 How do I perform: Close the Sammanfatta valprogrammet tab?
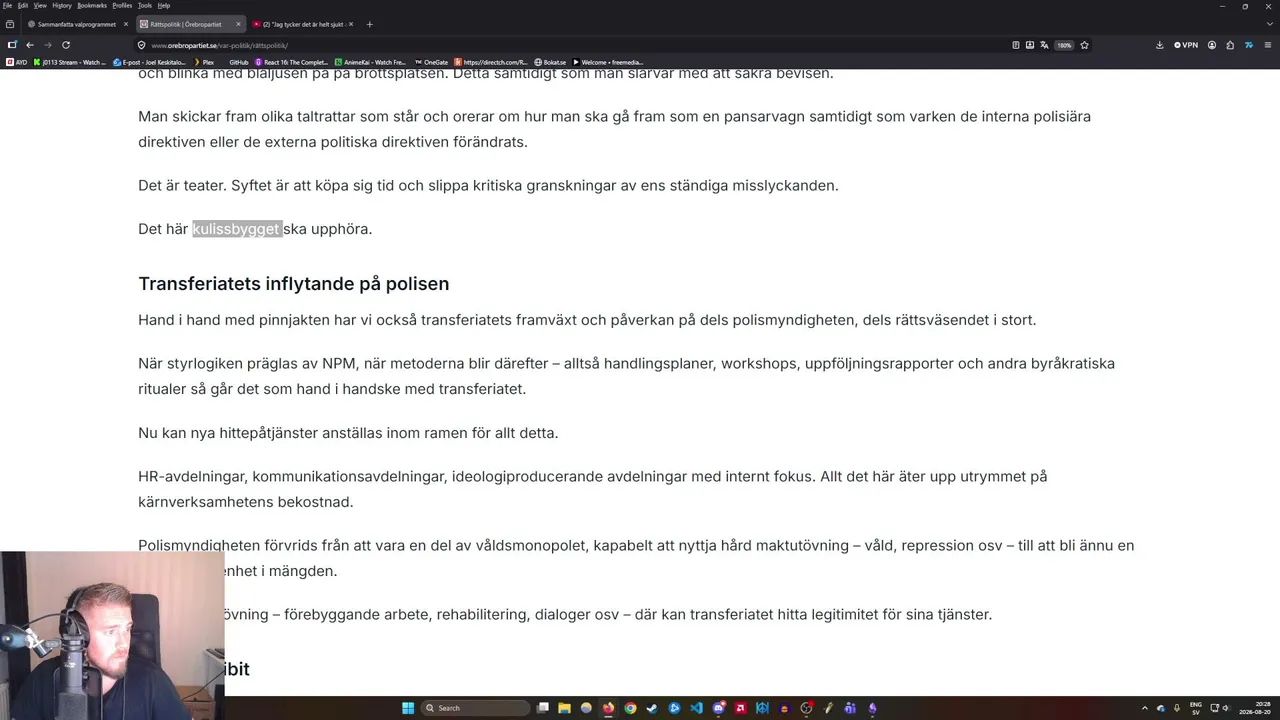(x=125, y=24)
